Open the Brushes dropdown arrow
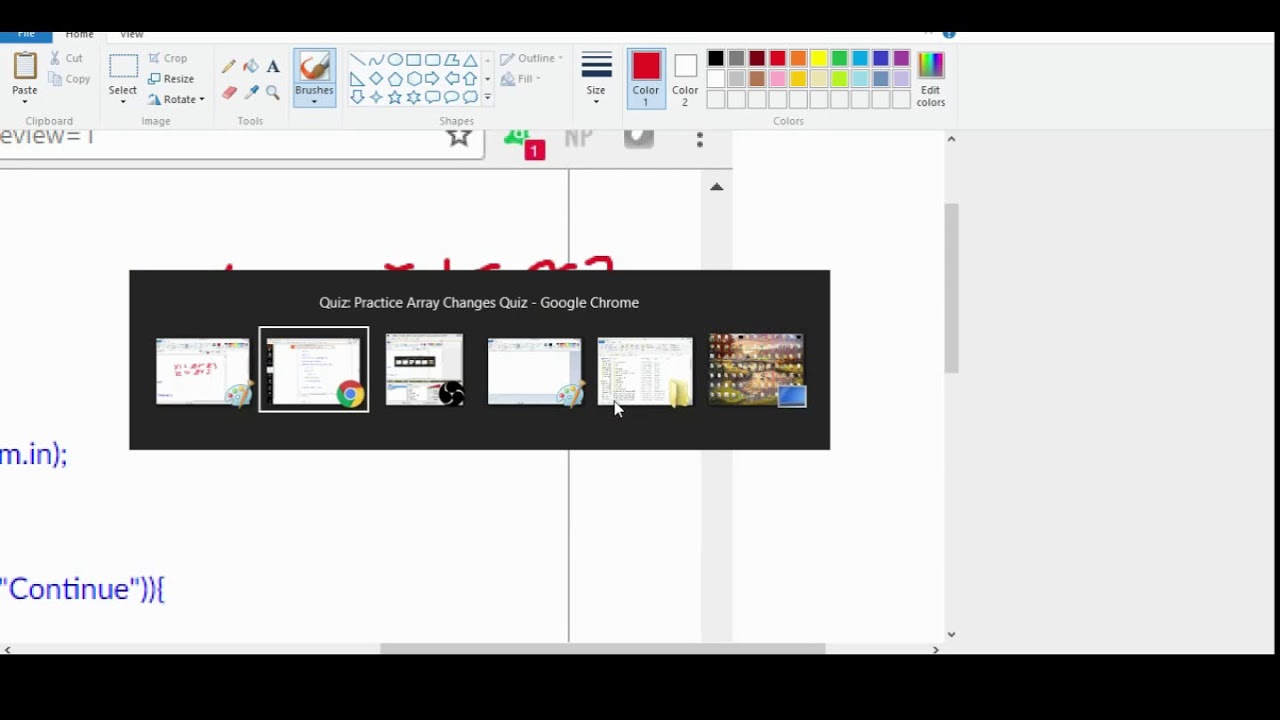This screenshot has width=1280, height=720. (x=314, y=101)
